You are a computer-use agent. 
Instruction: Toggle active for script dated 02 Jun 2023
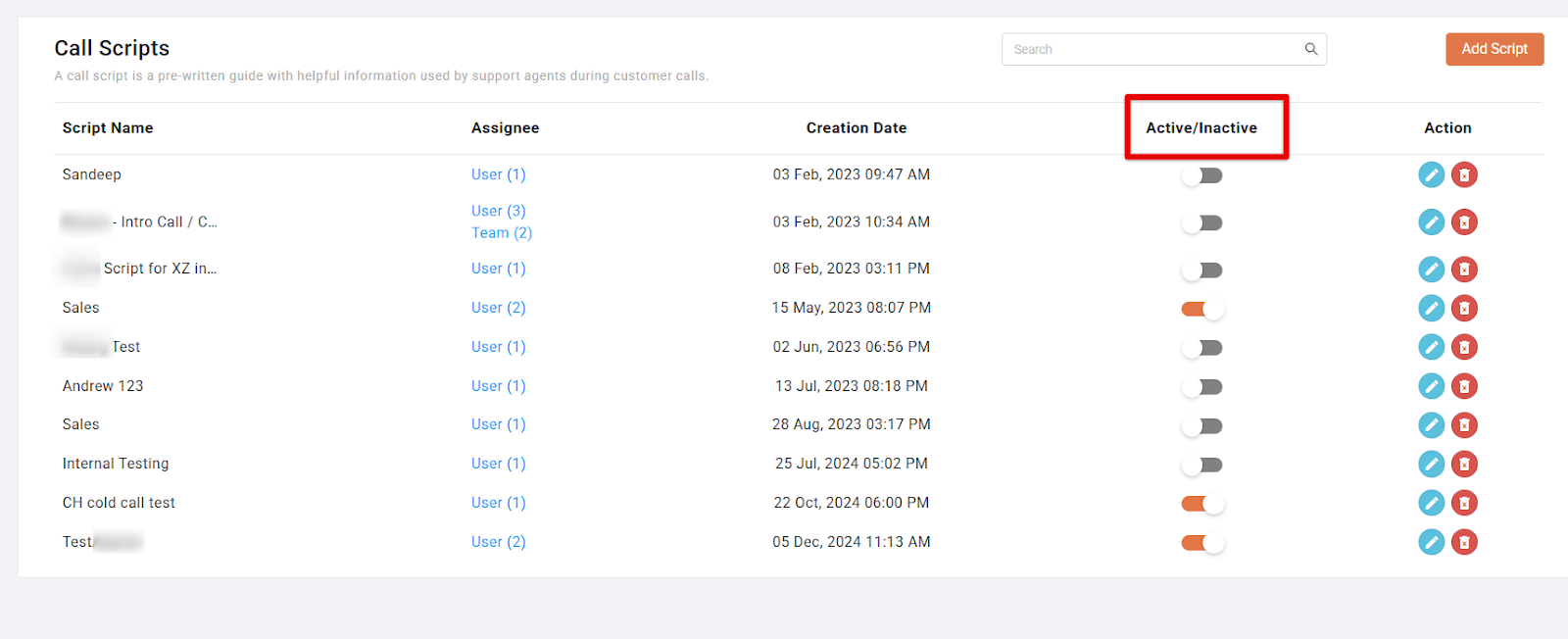click(1201, 348)
